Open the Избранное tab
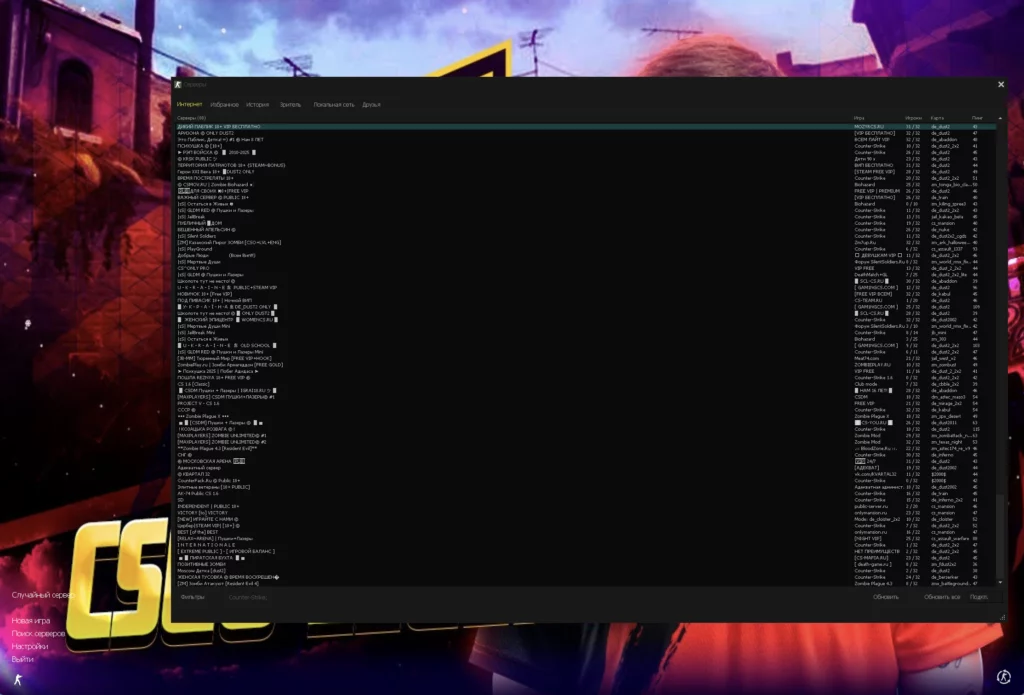1024x695 pixels. point(224,105)
